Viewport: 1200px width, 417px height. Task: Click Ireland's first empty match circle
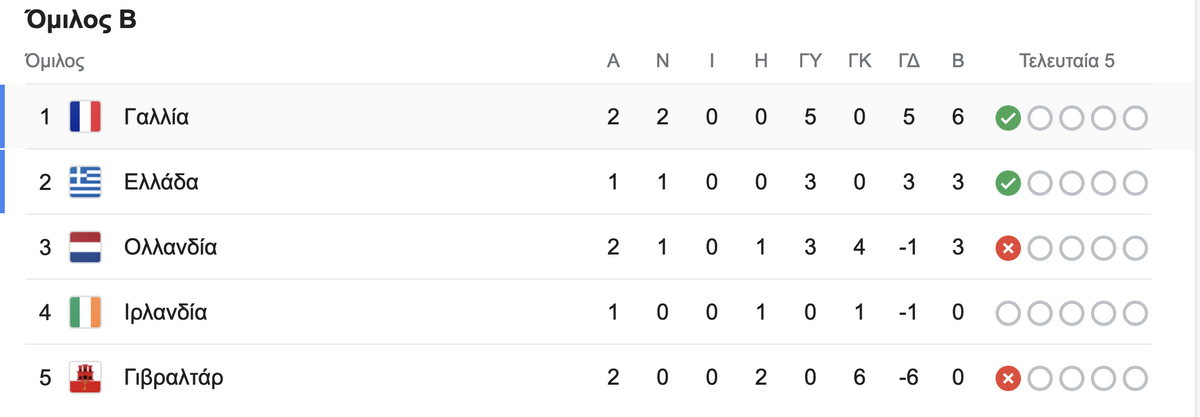click(1007, 314)
